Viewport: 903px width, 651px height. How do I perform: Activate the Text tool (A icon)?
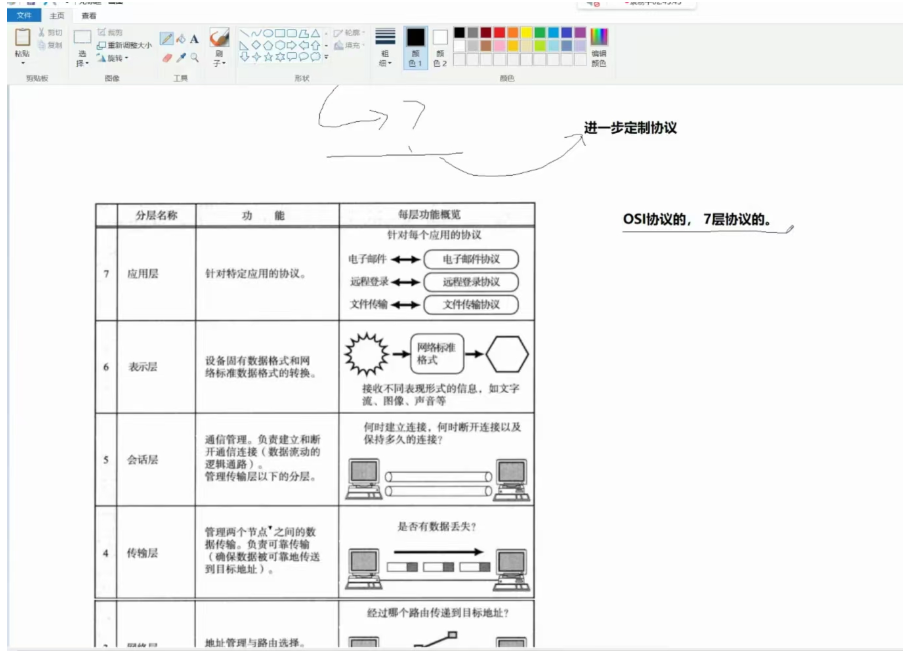pyautogui.click(x=194, y=39)
